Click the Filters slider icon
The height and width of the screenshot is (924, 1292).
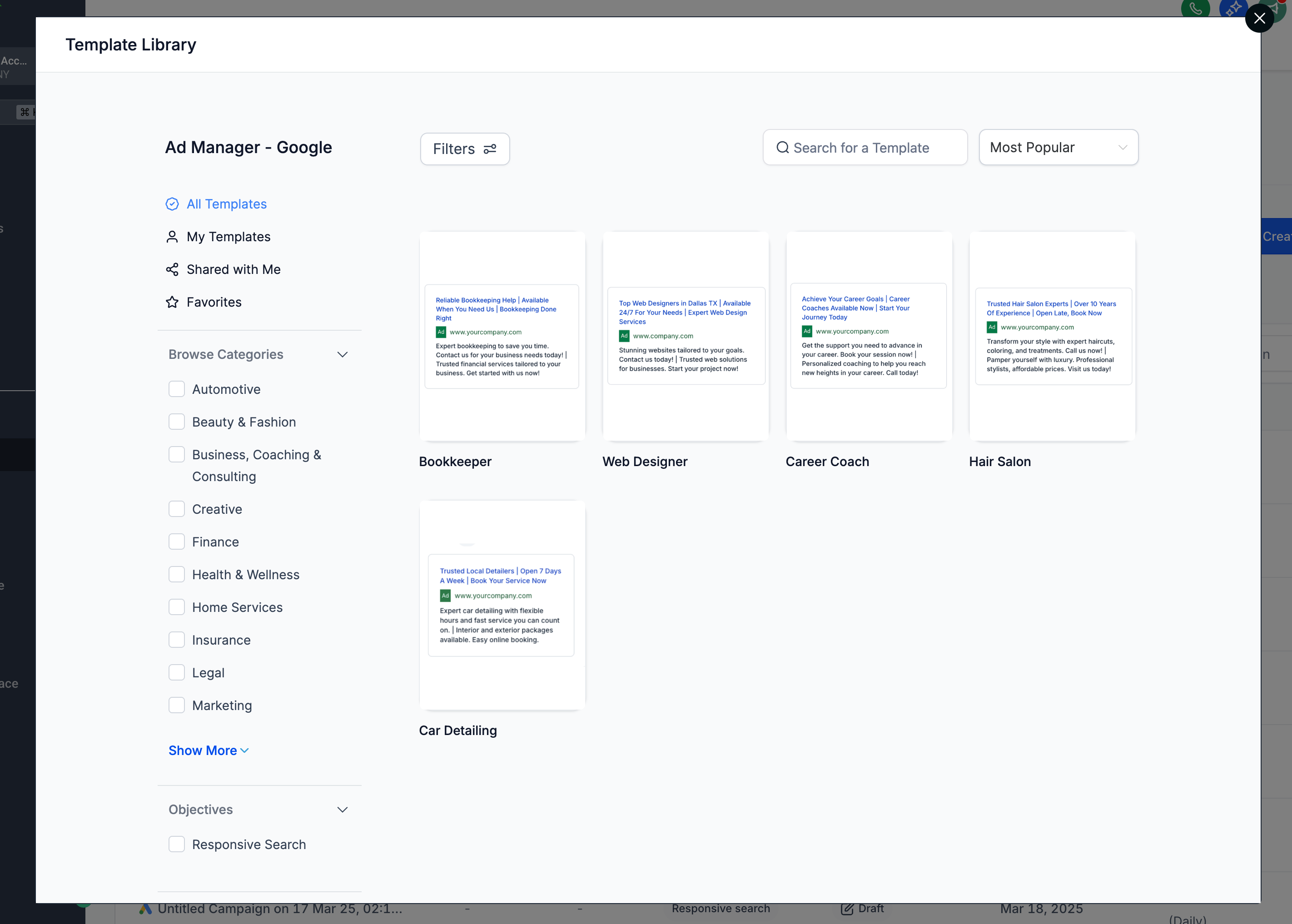coord(490,149)
